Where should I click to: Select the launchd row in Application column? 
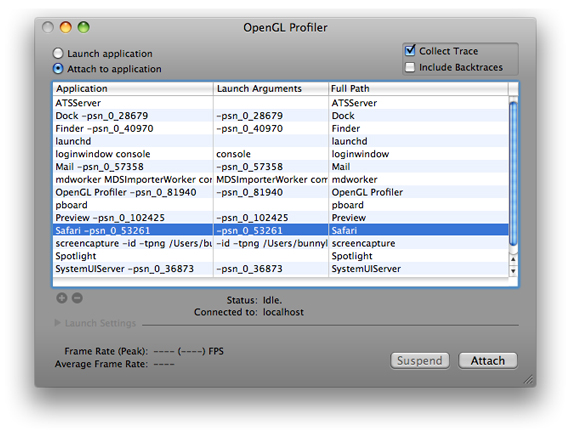click(133, 141)
